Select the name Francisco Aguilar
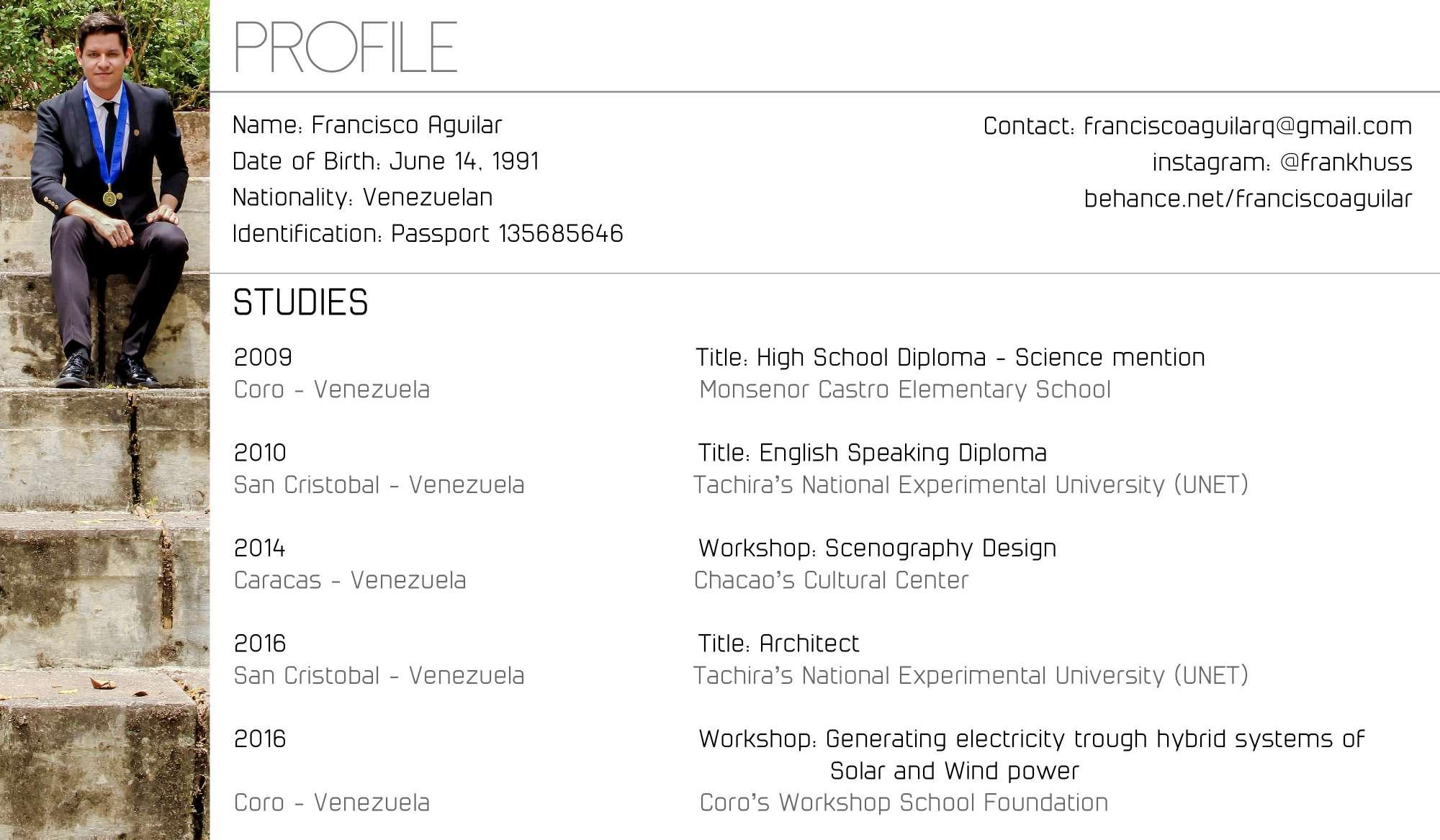Image resolution: width=1440 pixels, height=840 pixels. click(x=406, y=125)
